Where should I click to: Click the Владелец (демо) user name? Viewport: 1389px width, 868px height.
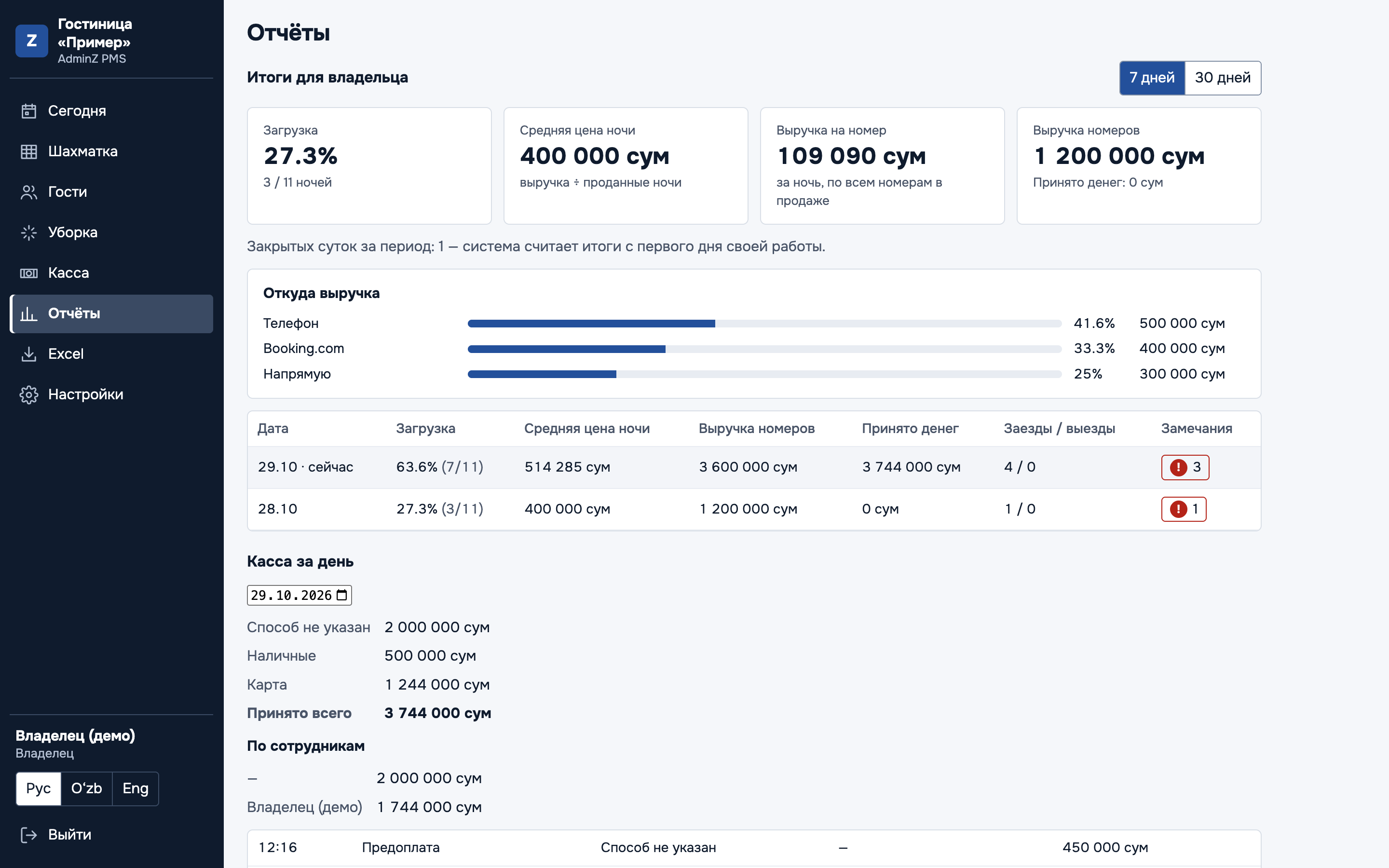[x=75, y=736]
